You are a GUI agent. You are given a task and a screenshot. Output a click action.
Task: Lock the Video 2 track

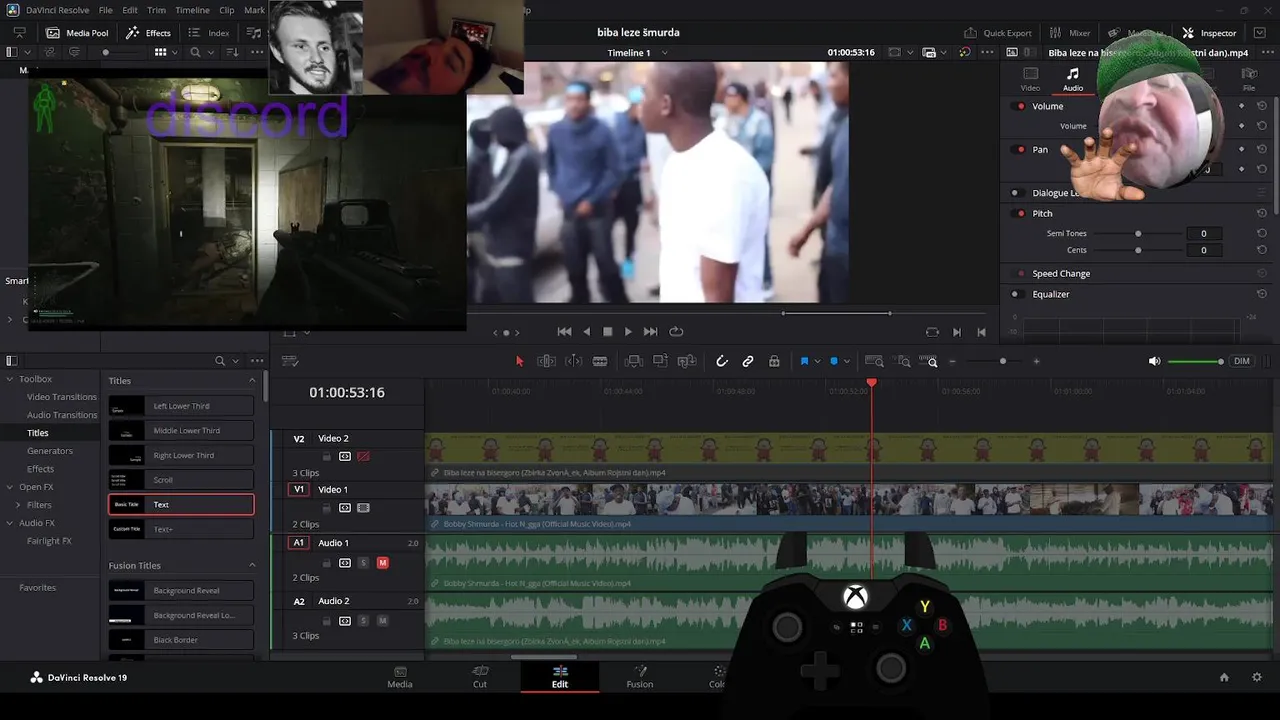pos(326,456)
